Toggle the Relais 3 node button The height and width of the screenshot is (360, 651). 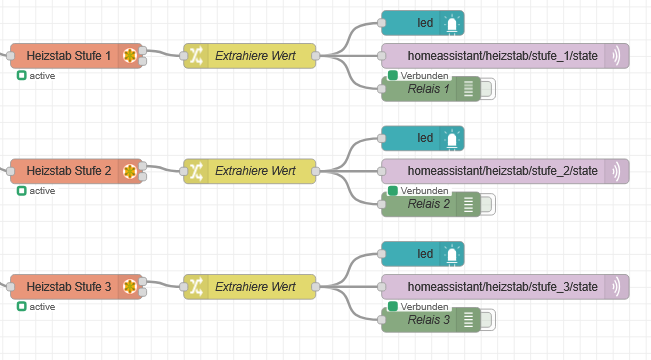[x=487, y=320]
